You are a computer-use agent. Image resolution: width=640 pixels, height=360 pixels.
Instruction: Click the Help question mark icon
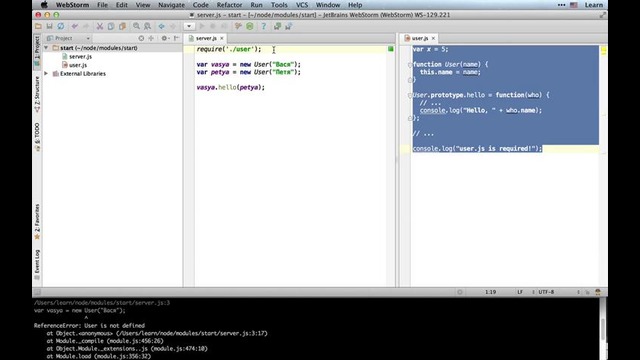coord(264,26)
